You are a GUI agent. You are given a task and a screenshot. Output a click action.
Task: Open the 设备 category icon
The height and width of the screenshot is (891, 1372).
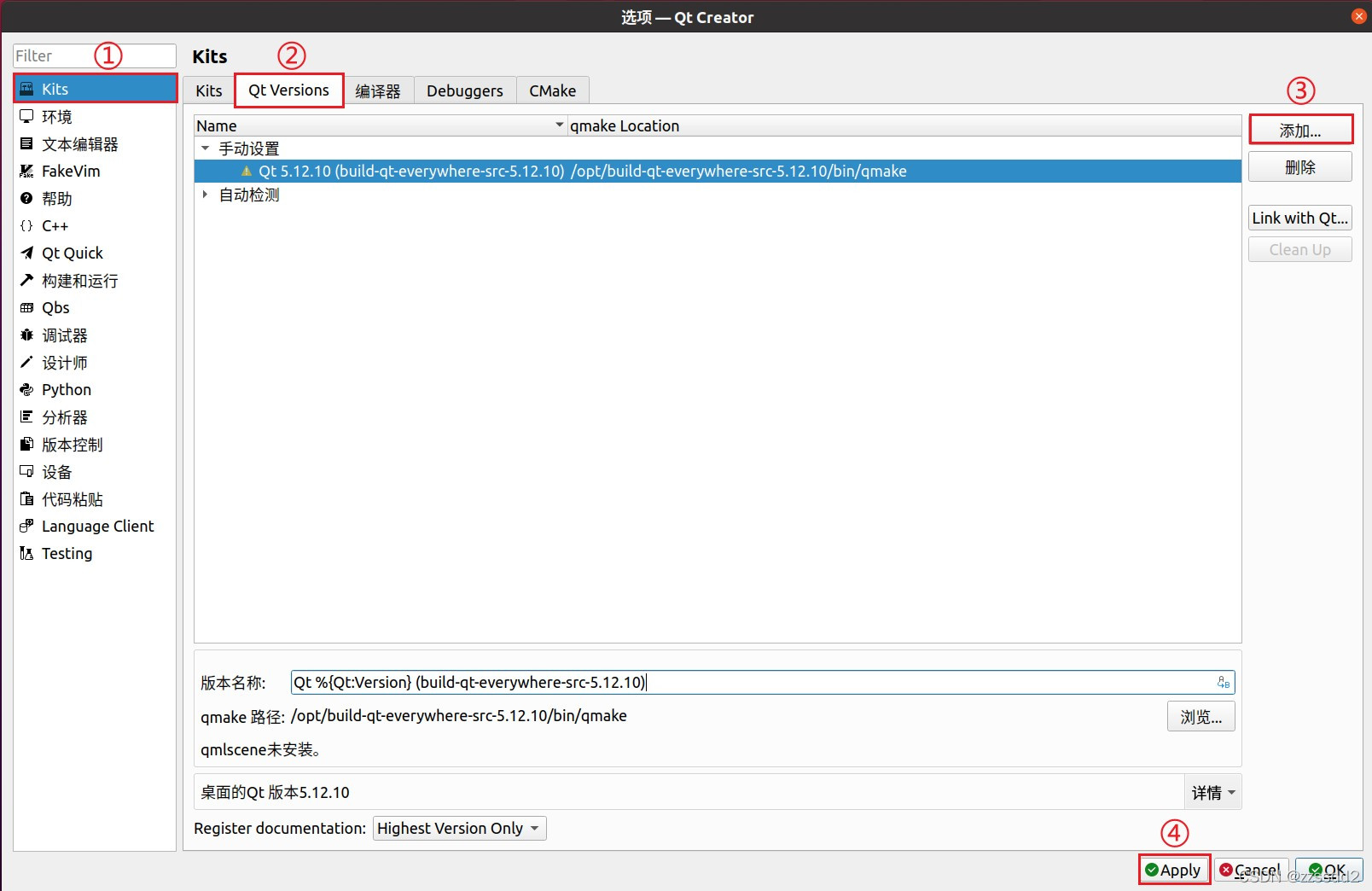[x=26, y=471]
